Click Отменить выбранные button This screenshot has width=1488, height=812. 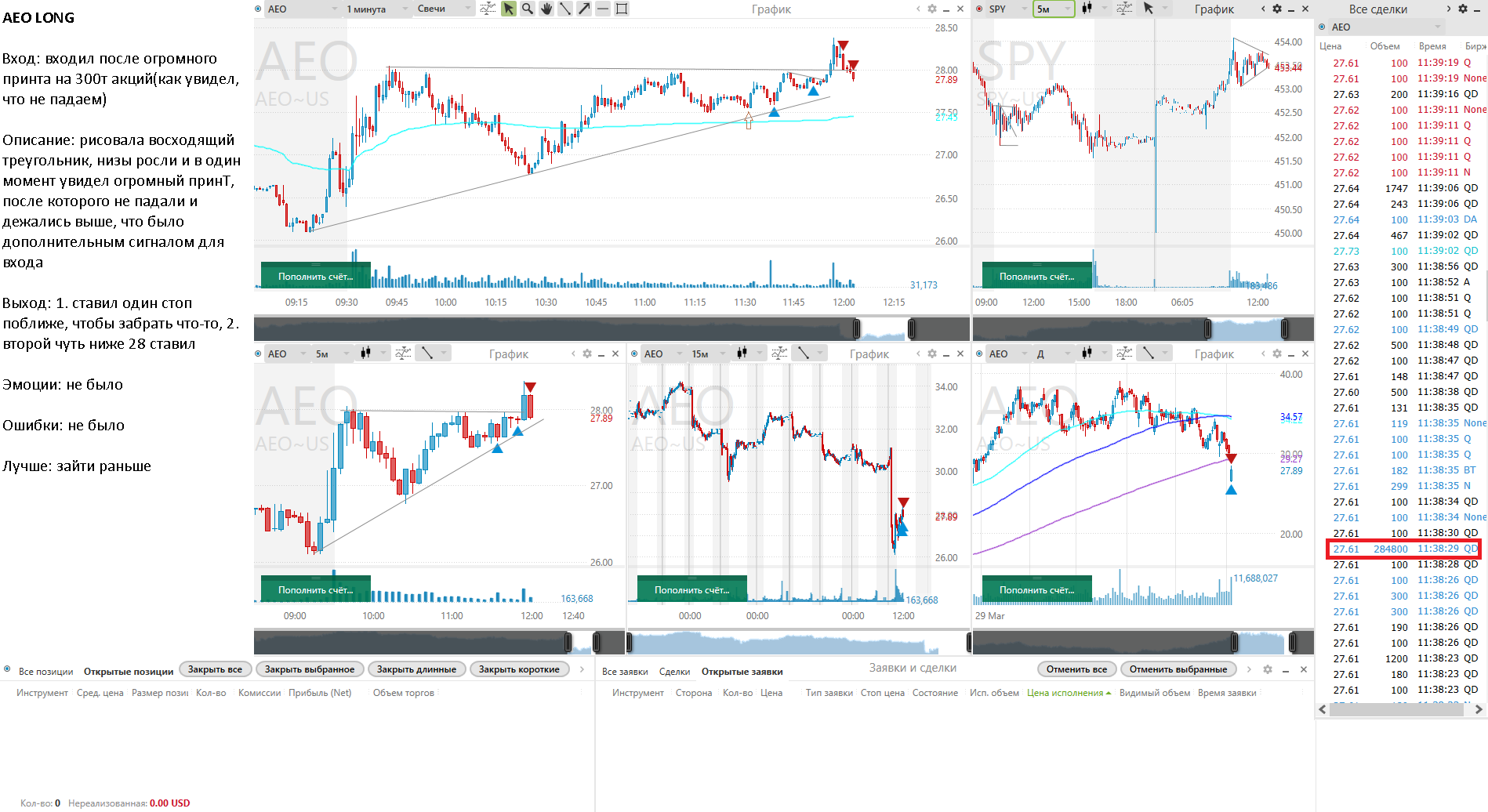tap(1178, 669)
